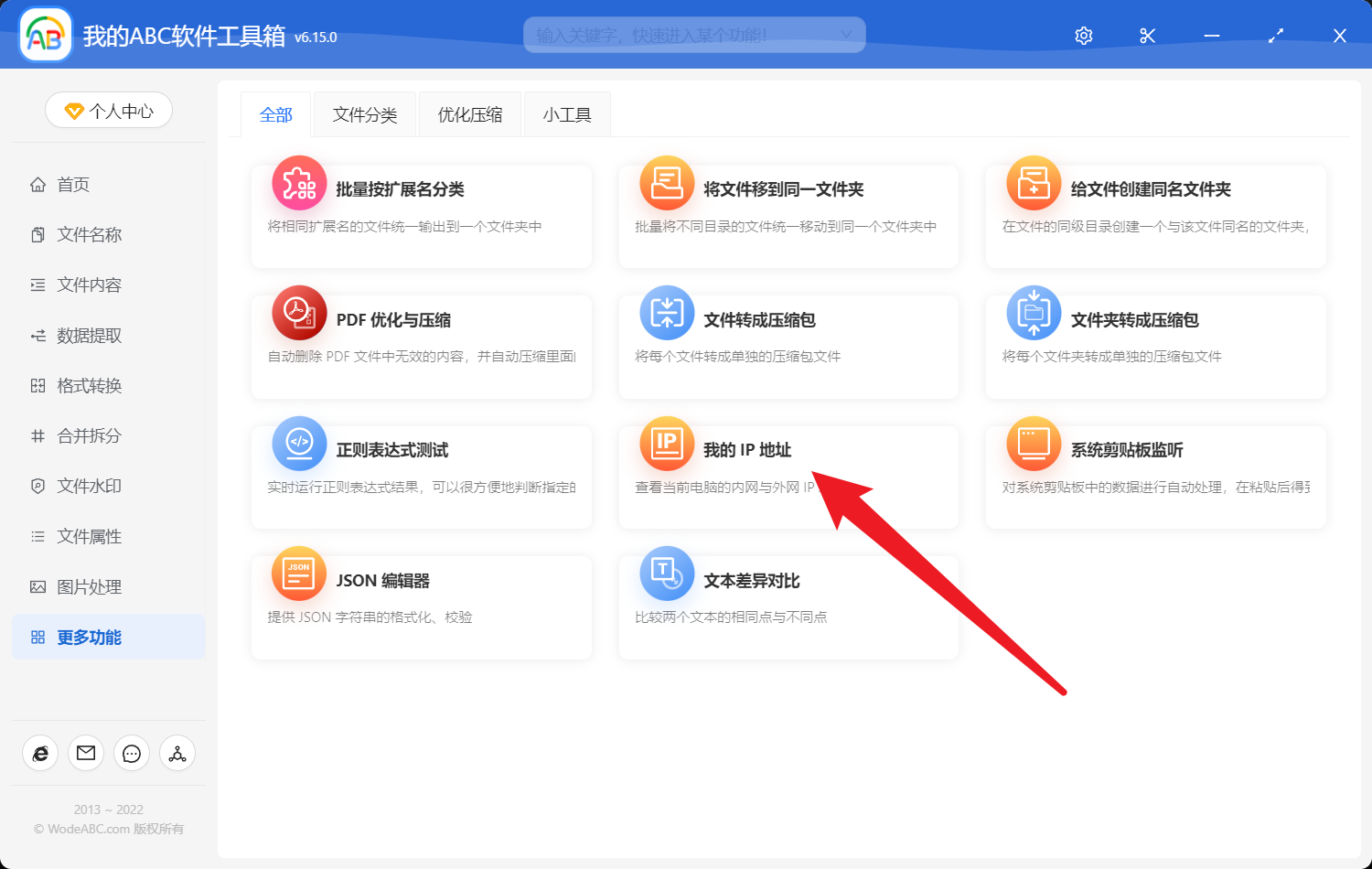The width and height of the screenshot is (1372, 869).
Task: Click WodeABC.com 版权所有 footer text
Action: pyautogui.click(x=109, y=829)
